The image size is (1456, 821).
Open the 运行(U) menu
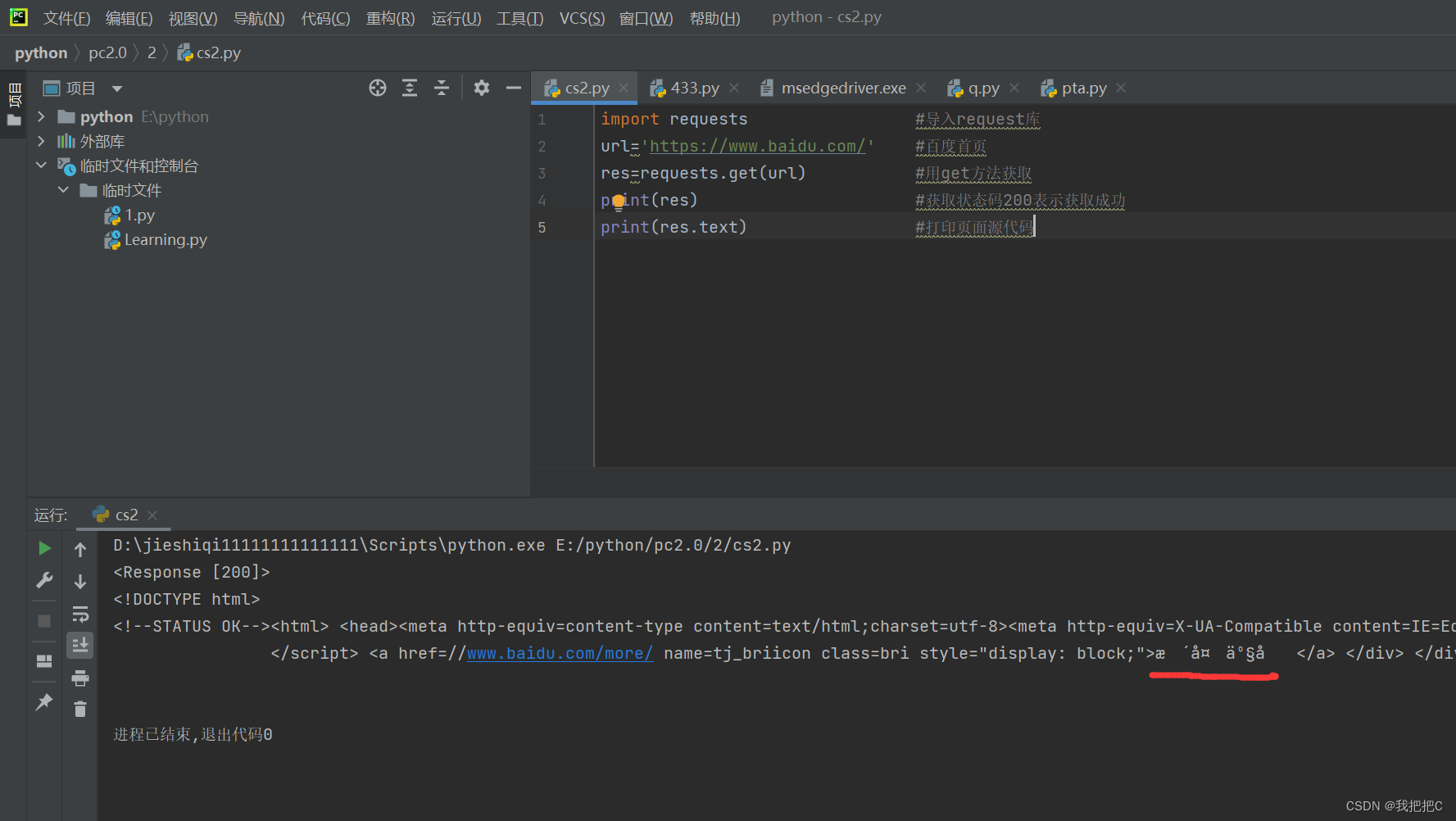456,18
